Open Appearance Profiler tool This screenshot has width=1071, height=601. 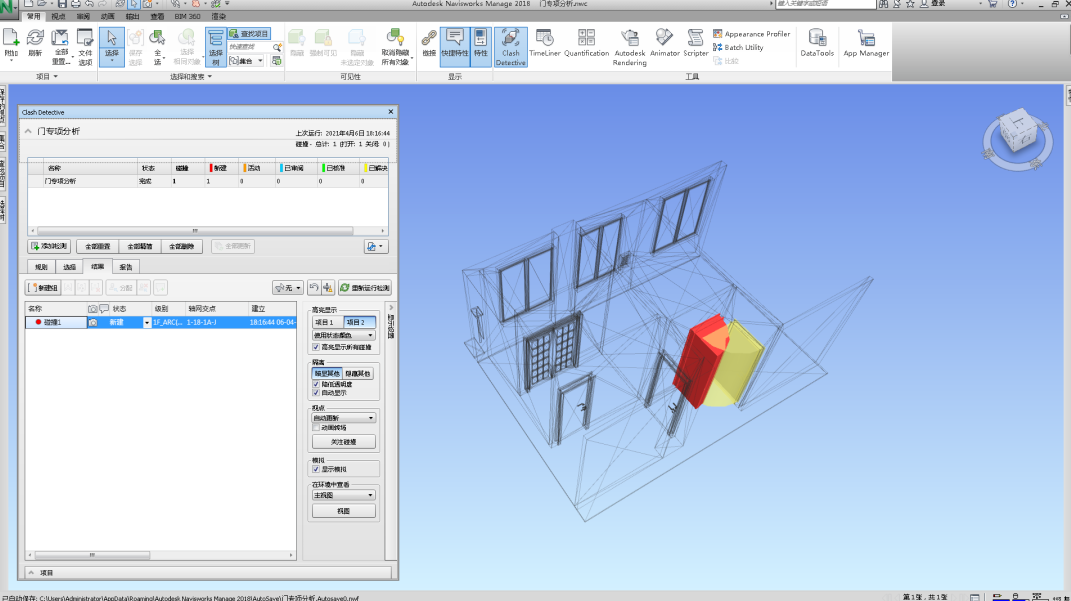pyautogui.click(x=751, y=33)
